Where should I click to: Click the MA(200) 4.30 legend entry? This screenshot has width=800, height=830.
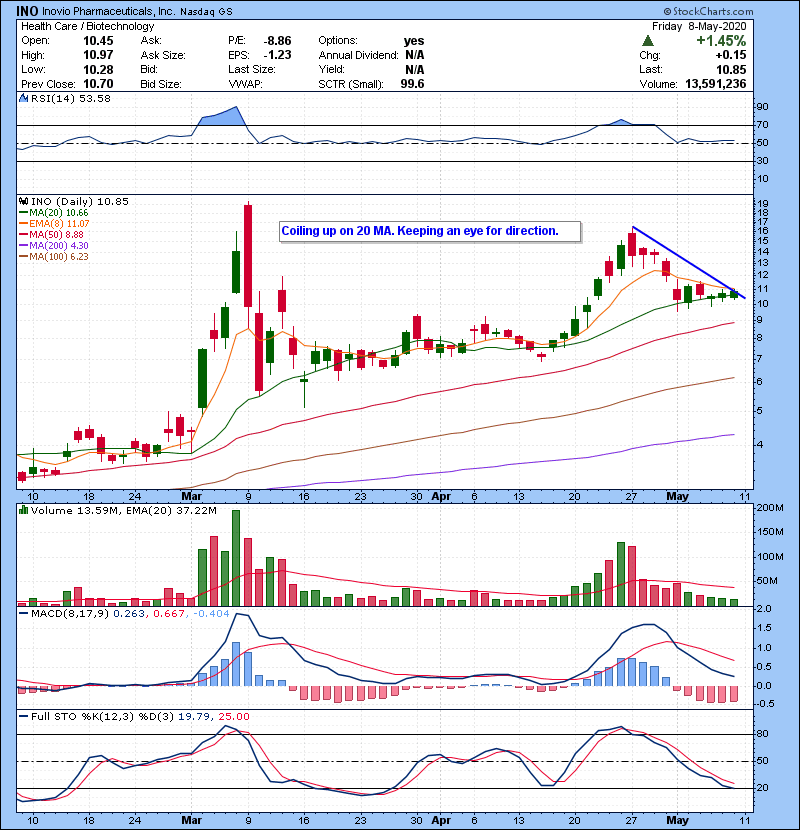(58, 246)
